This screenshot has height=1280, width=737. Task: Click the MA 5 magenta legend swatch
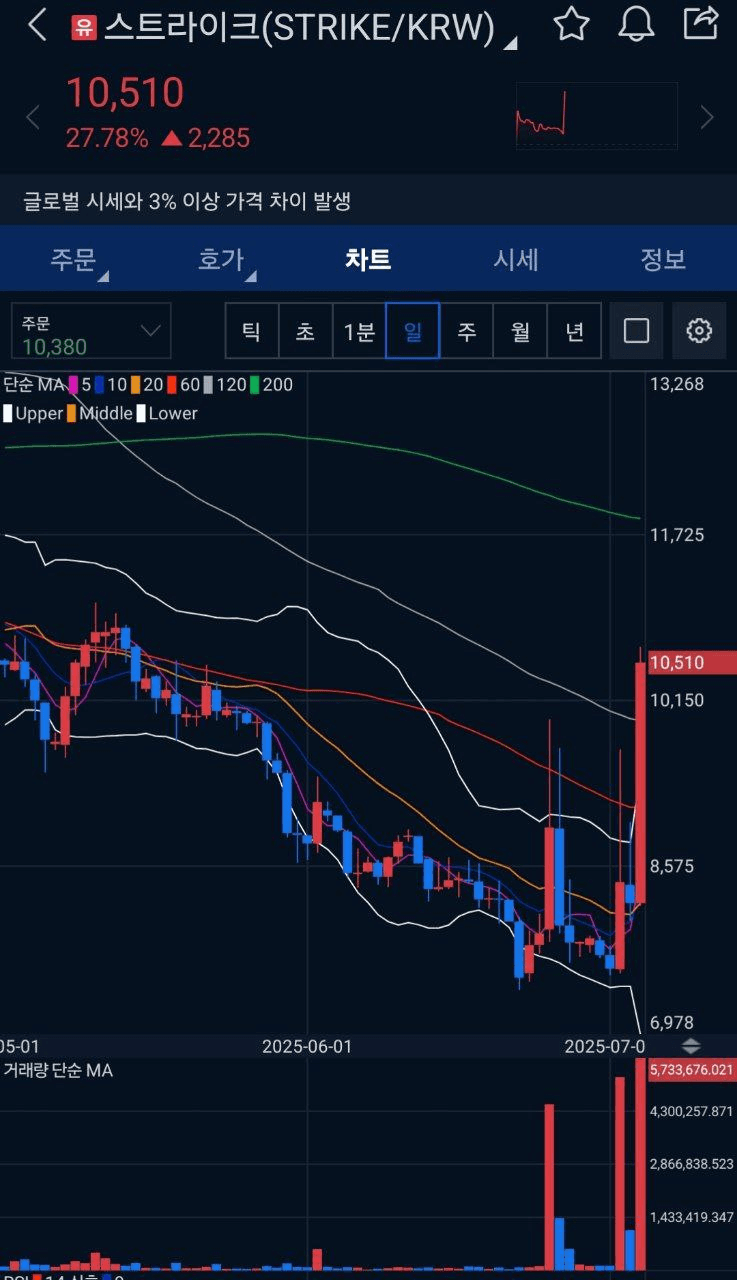pos(73,384)
